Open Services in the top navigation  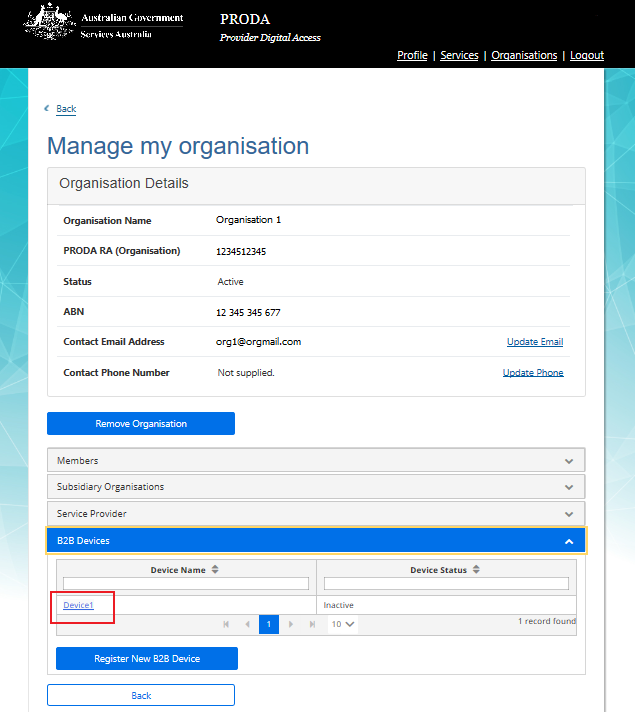[x=459, y=55]
